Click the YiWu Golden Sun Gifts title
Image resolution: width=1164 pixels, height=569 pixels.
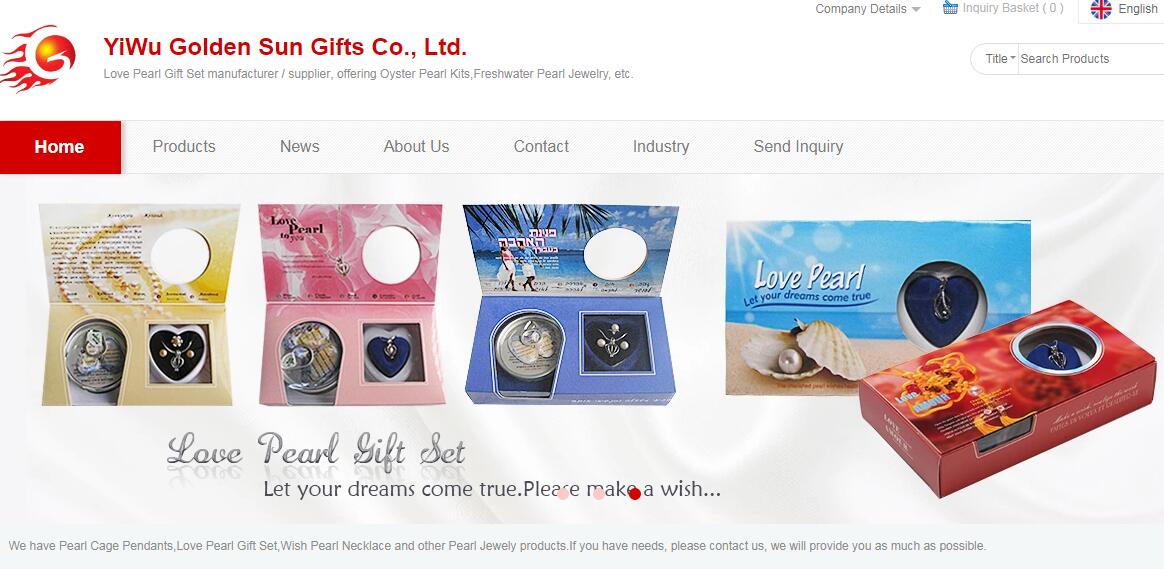285,47
